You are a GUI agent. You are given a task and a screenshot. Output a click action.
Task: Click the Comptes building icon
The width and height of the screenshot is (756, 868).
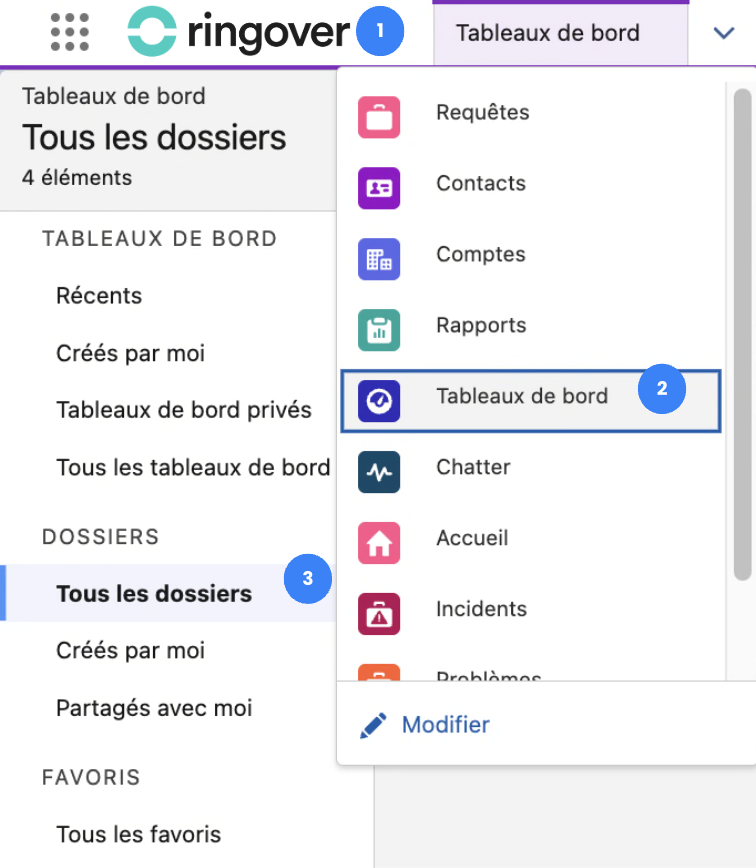[379, 259]
